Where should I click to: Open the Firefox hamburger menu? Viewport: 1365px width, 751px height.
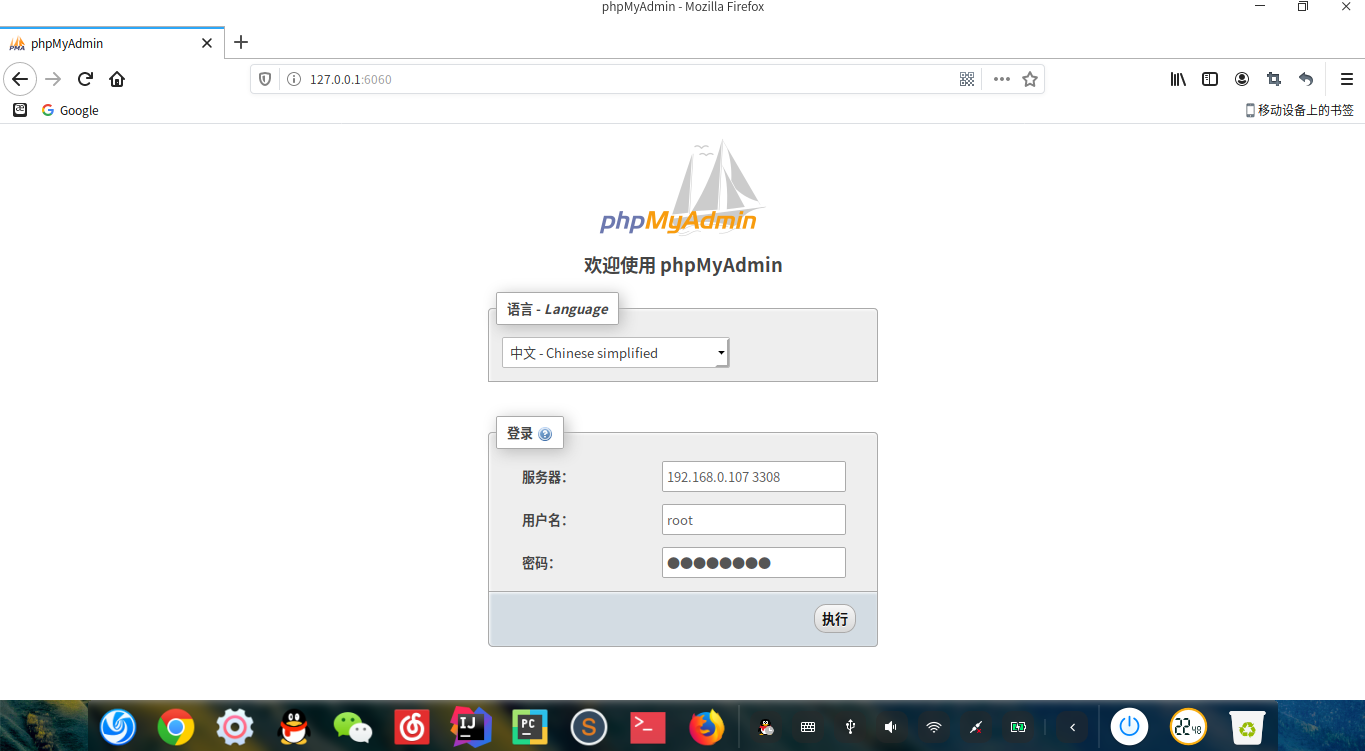tap(1346, 79)
